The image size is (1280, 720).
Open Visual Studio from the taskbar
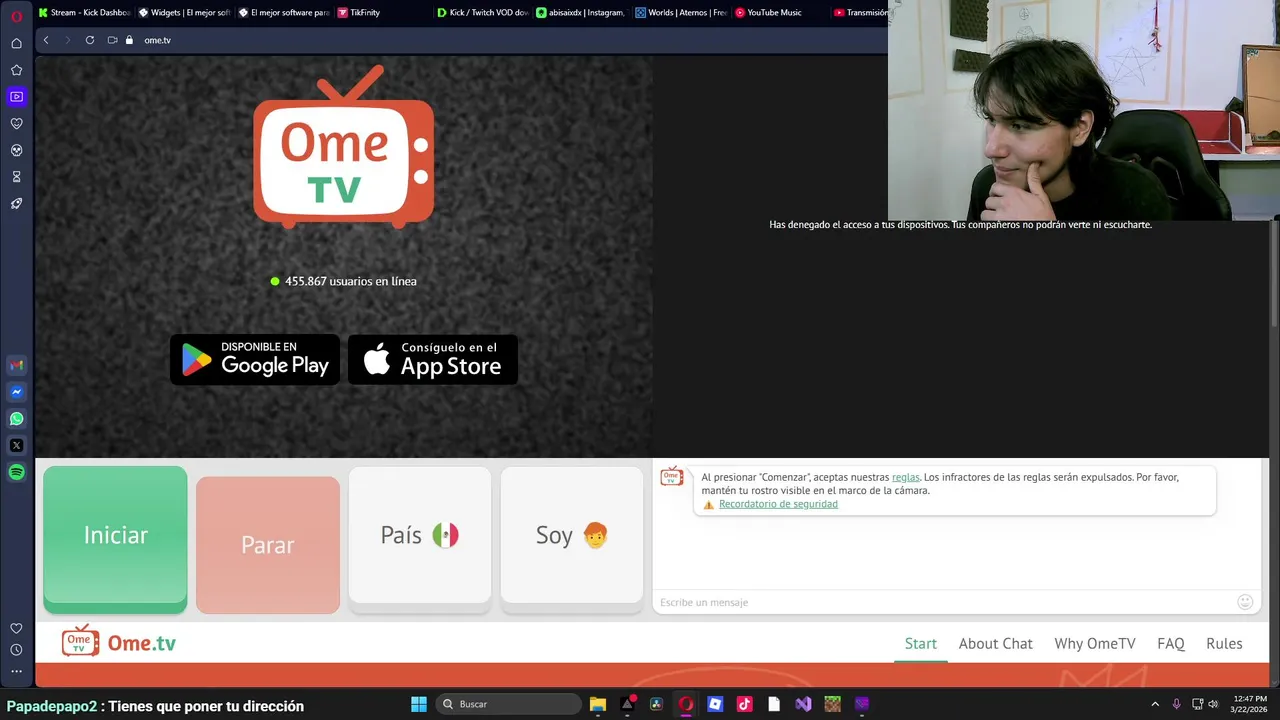[x=803, y=704]
